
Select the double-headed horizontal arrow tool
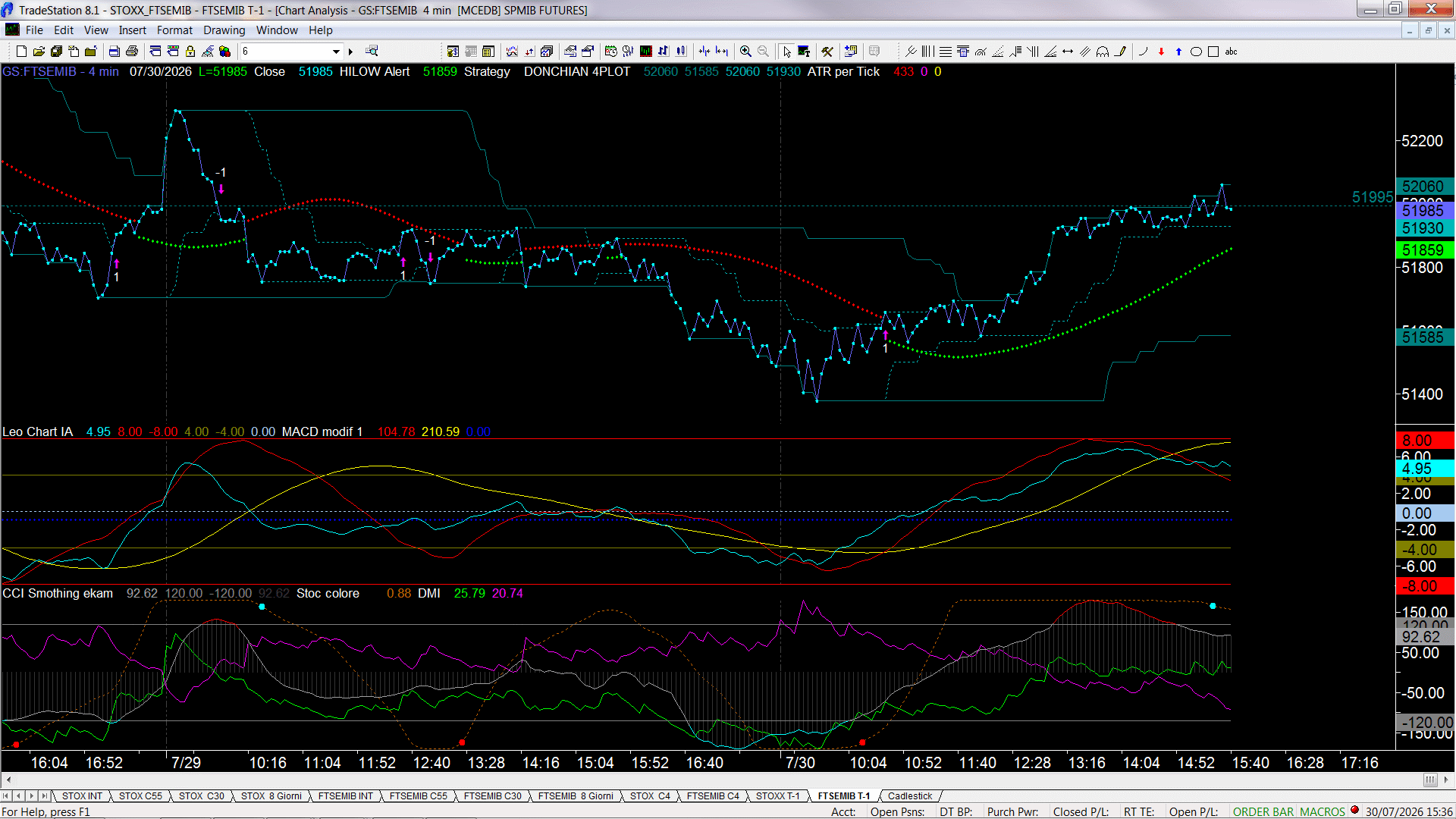click(x=1068, y=52)
